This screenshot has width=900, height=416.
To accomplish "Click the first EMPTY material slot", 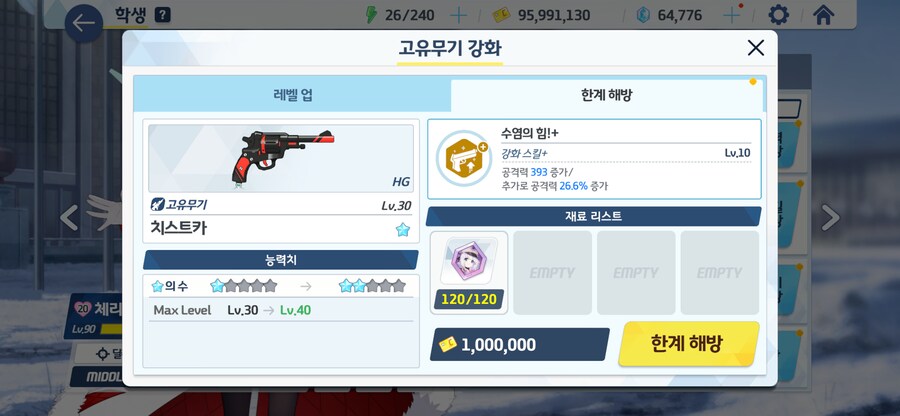I will pos(552,273).
